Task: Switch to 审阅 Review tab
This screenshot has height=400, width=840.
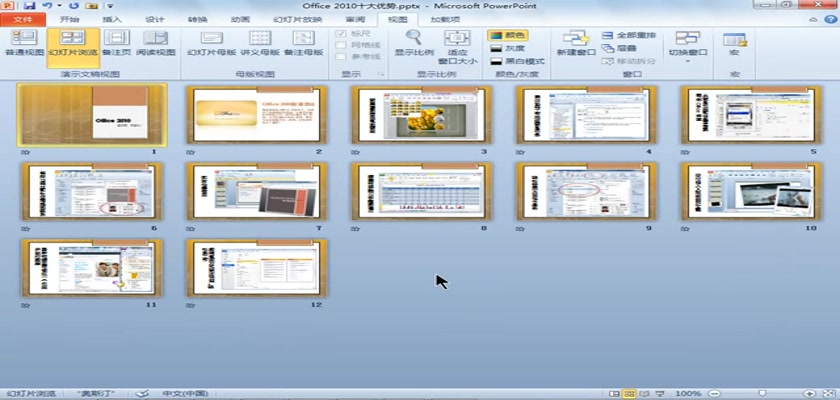Action: click(355, 19)
